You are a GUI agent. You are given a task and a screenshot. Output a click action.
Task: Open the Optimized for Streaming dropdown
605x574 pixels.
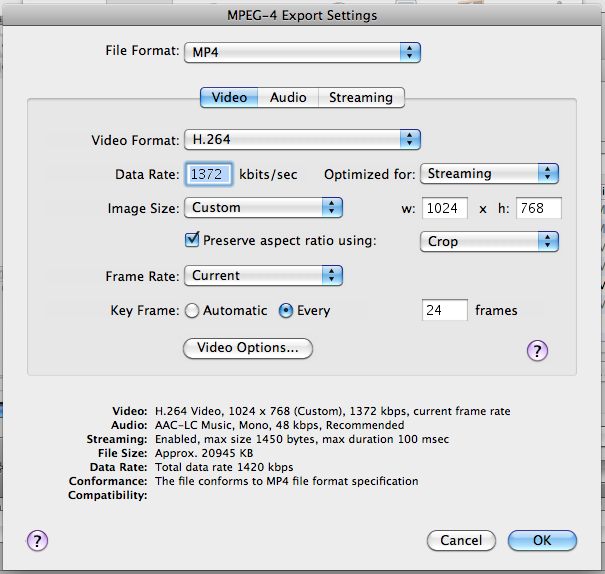(489, 174)
